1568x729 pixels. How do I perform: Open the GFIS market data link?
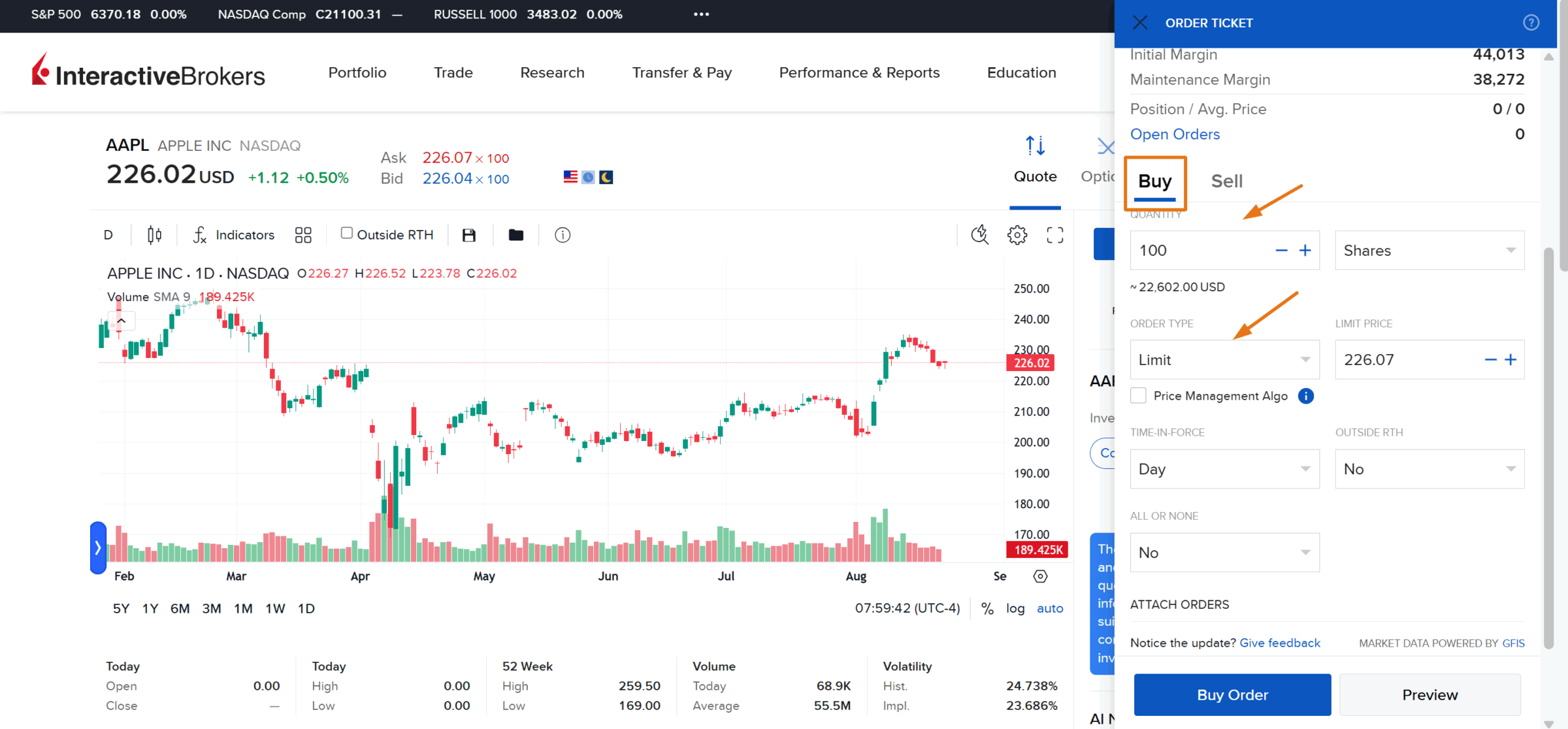(x=1513, y=643)
